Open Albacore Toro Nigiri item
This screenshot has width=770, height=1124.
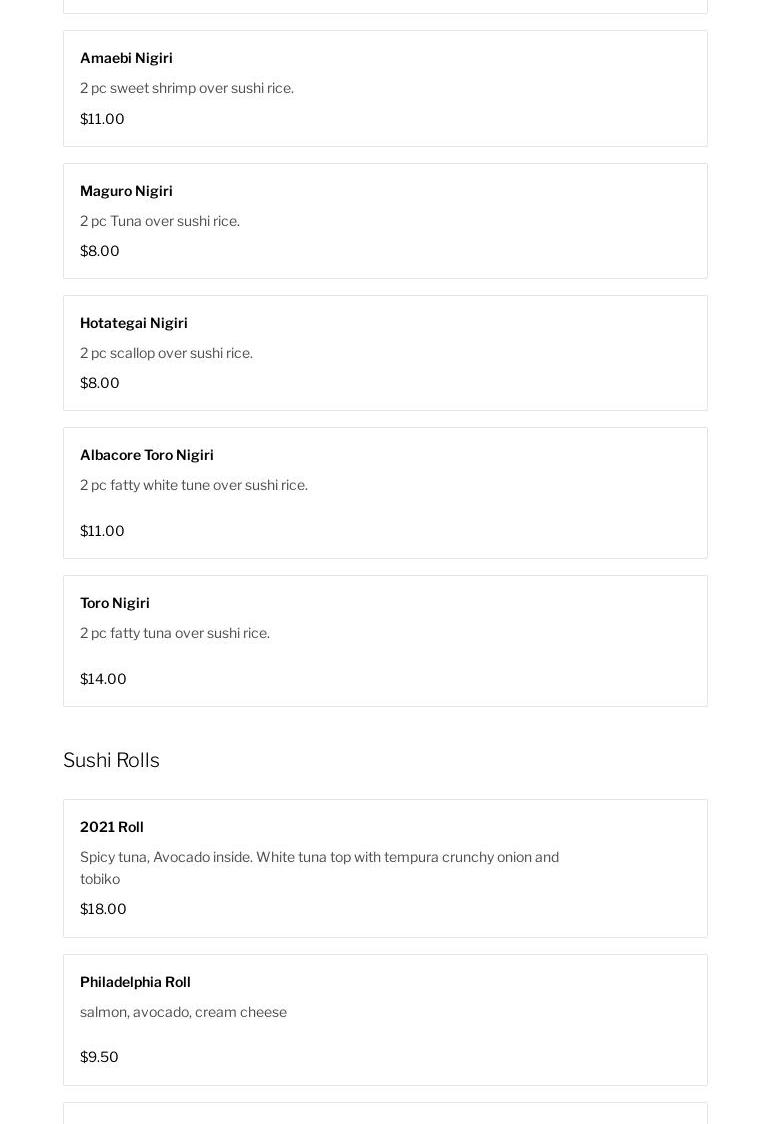coord(147,455)
